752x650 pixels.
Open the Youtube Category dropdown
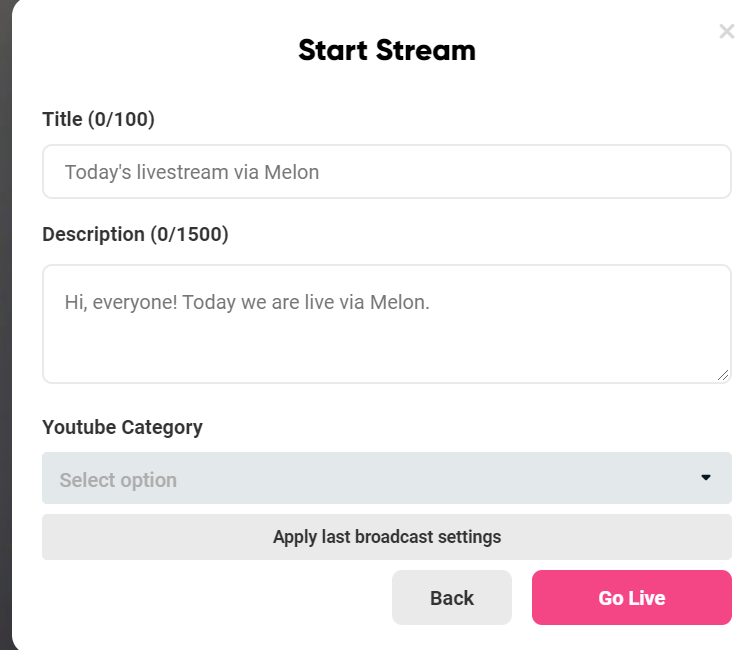(x=386, y=478)
